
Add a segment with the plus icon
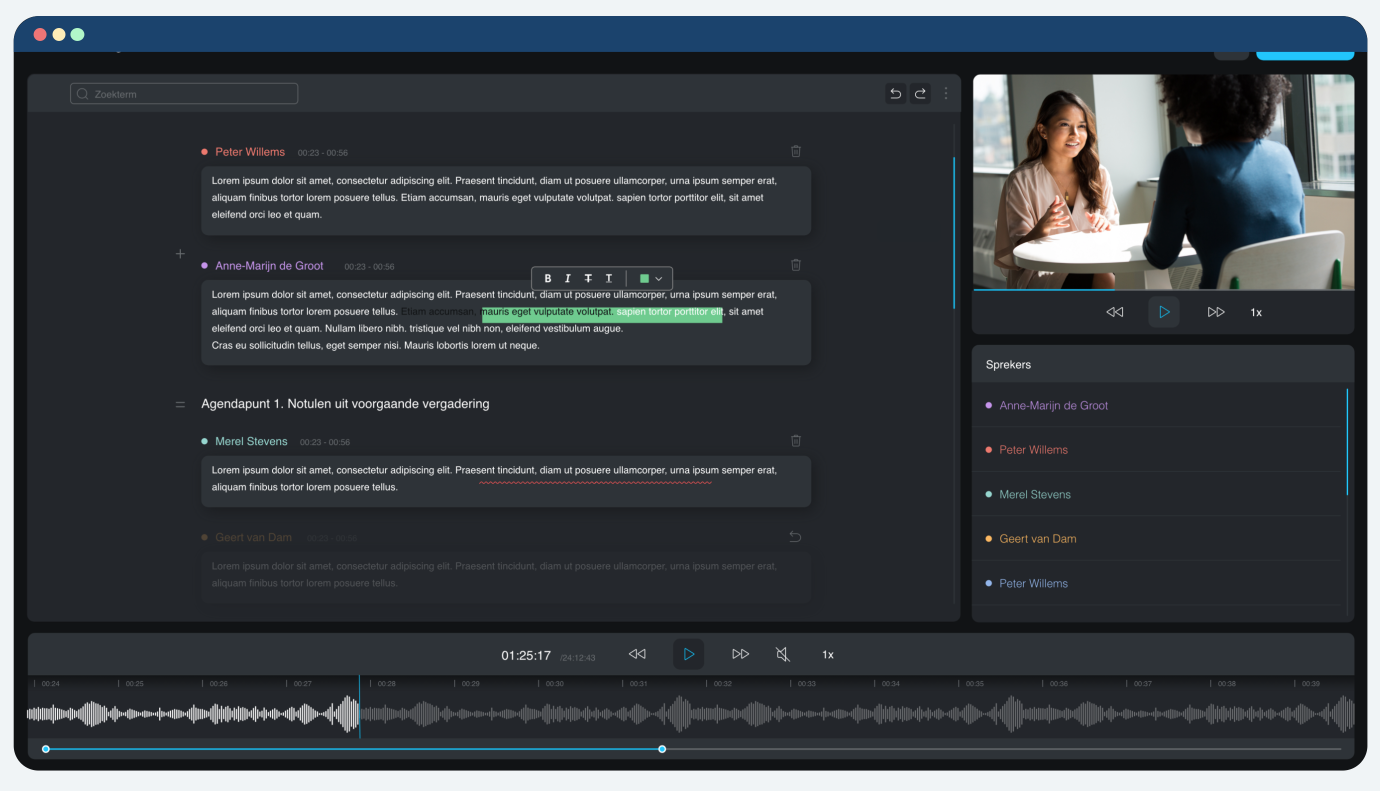181,254
